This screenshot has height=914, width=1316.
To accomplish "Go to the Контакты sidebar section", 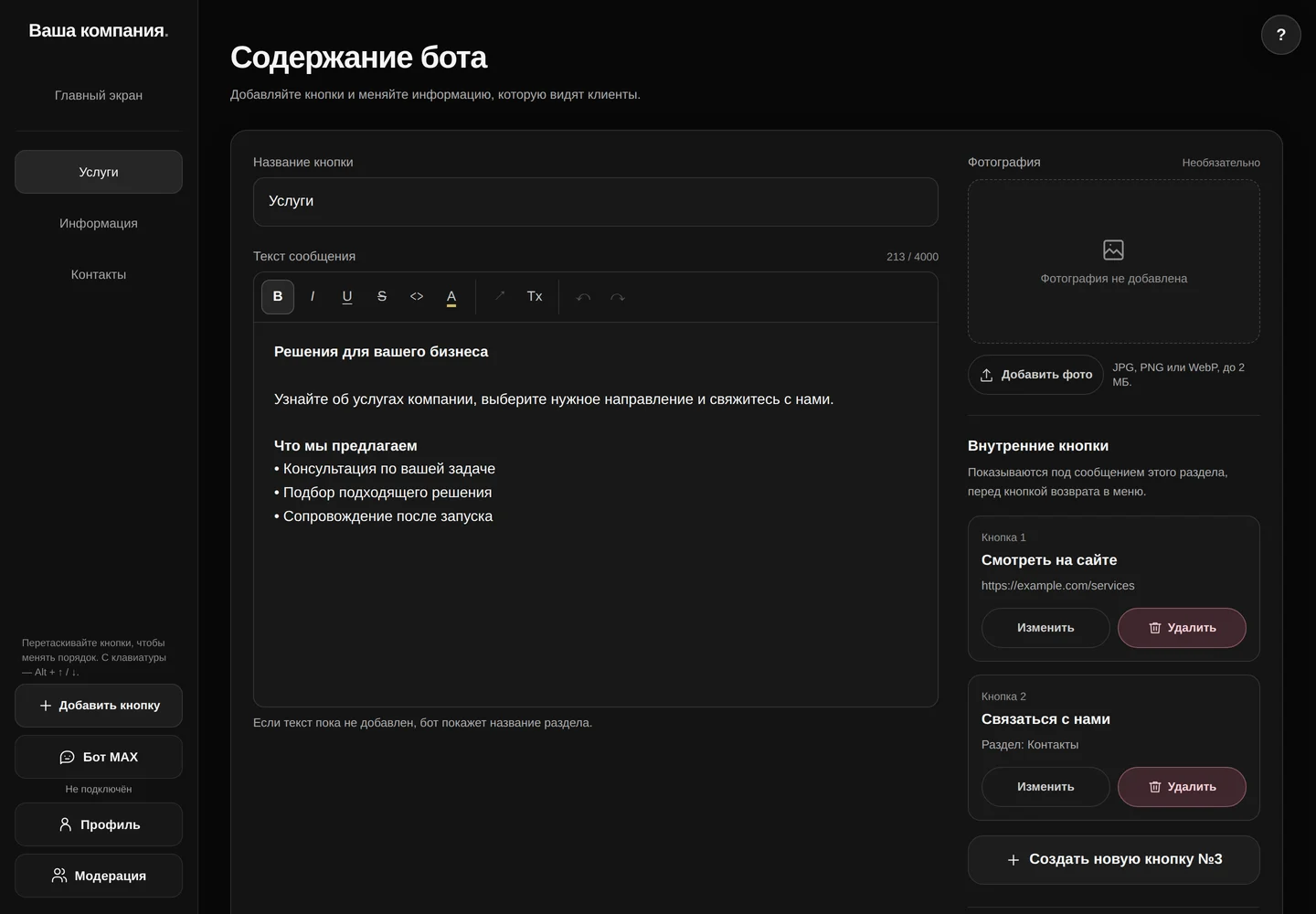I will pyautogui.click(x=99, y=274).
